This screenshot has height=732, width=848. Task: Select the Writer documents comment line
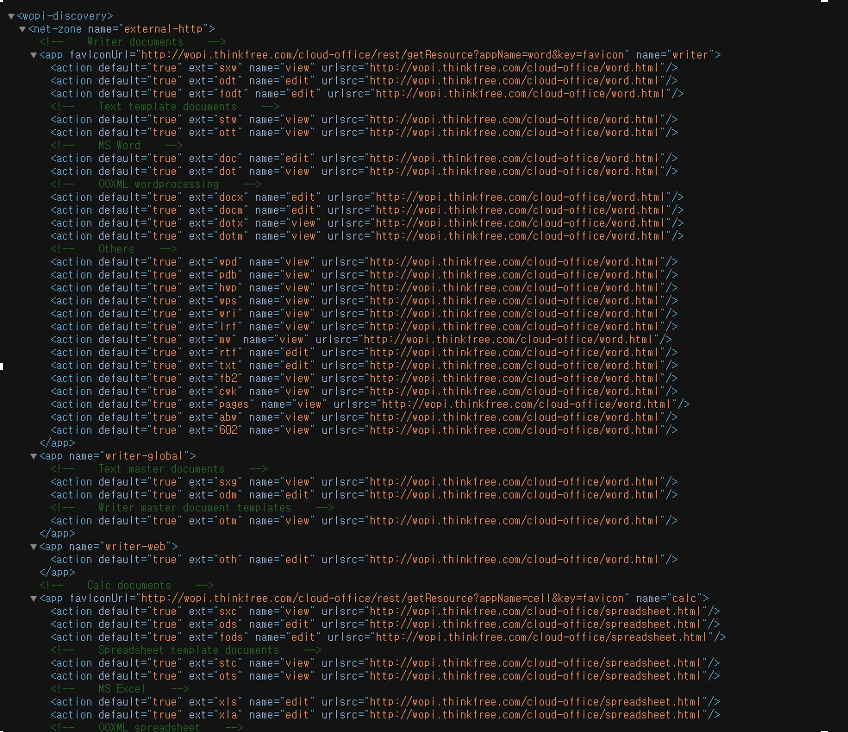(133, 42)
